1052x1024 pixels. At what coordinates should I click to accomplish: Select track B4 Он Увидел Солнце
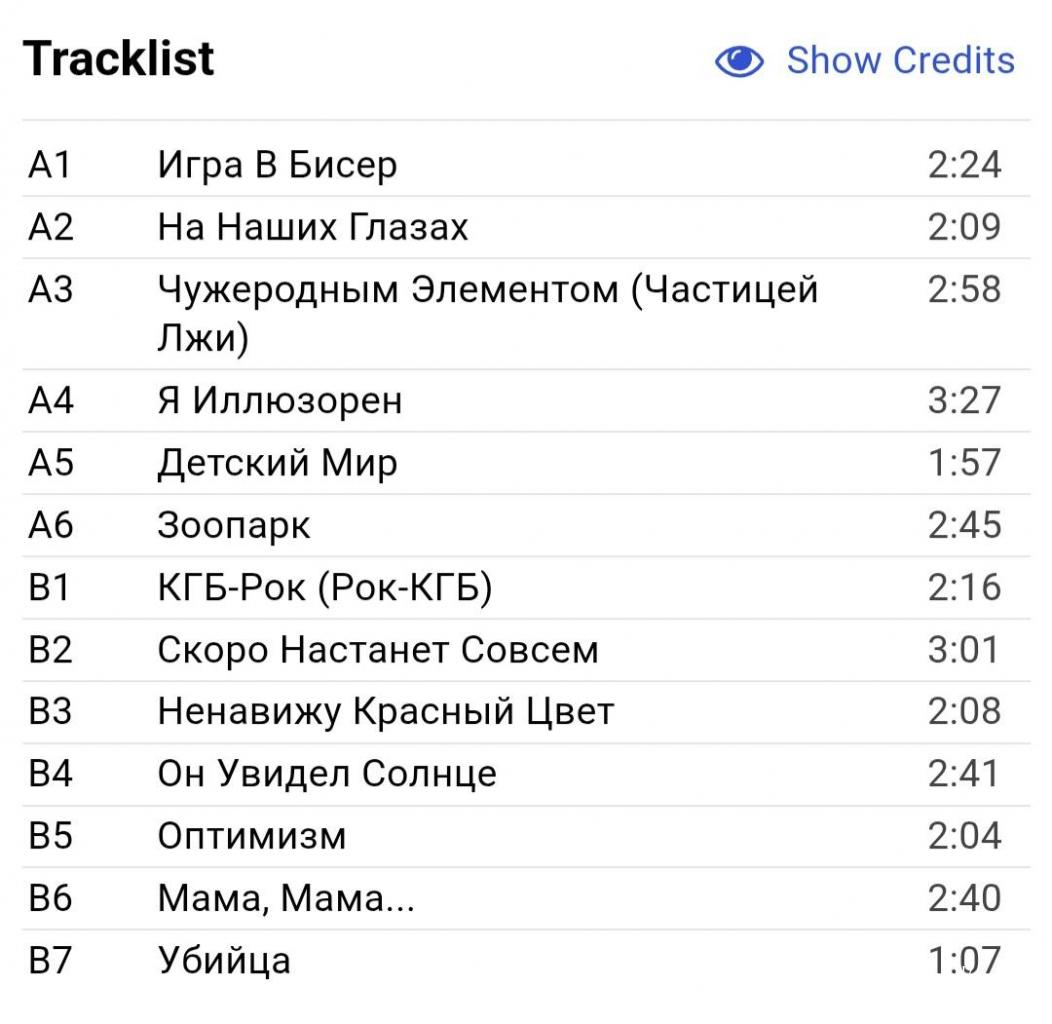click(526, 774)
